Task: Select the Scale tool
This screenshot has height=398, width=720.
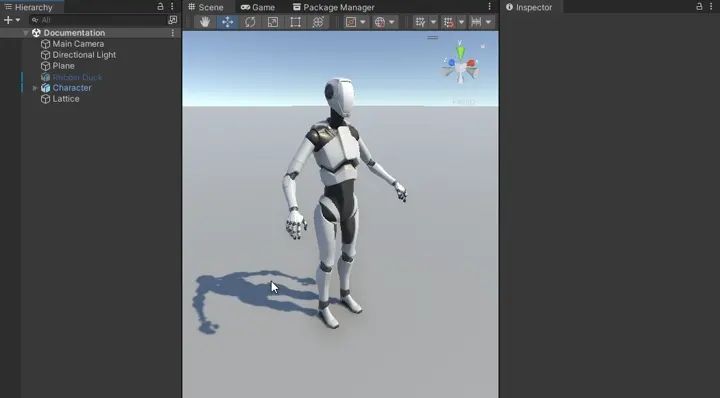Action: (273, 22)
